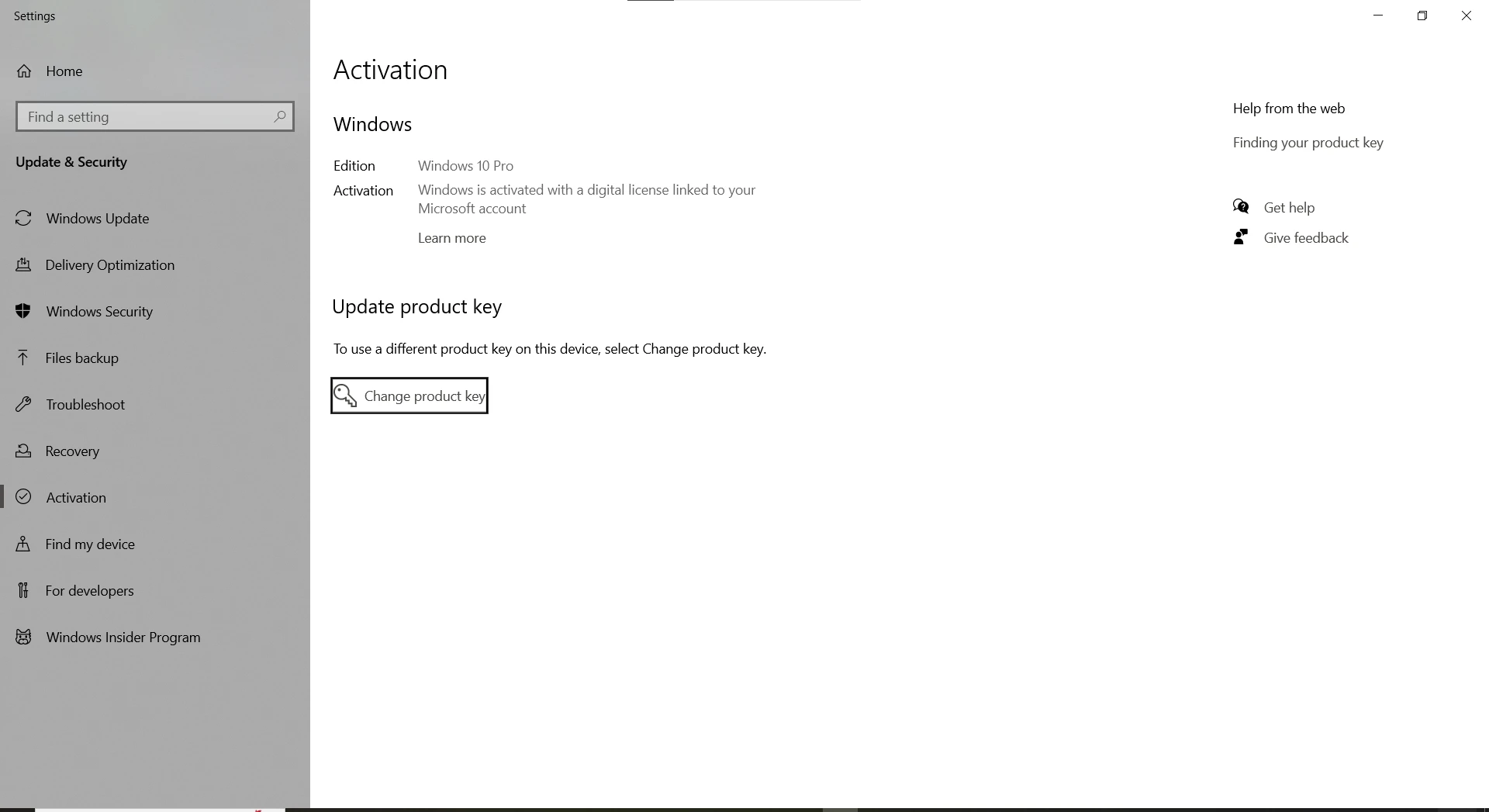Open Windows Update settings page
1489x812 pixels.
155,218
